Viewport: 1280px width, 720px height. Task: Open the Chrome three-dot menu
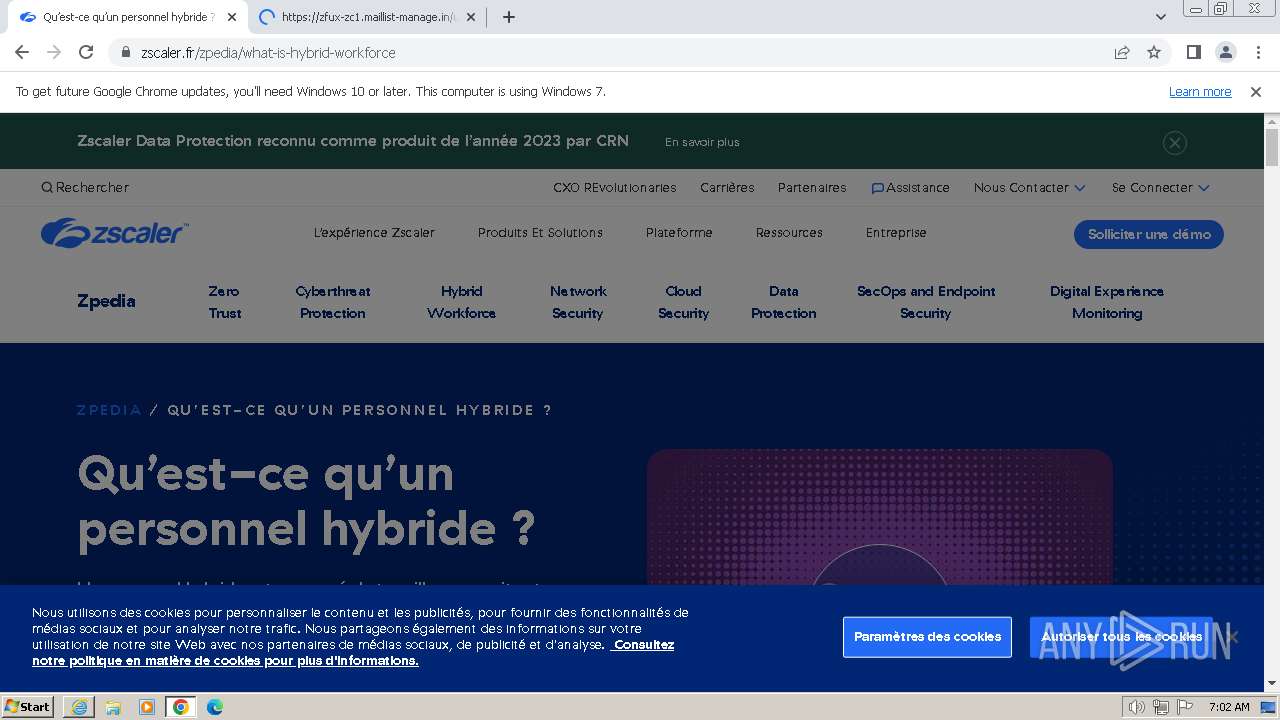point(1258,52)
